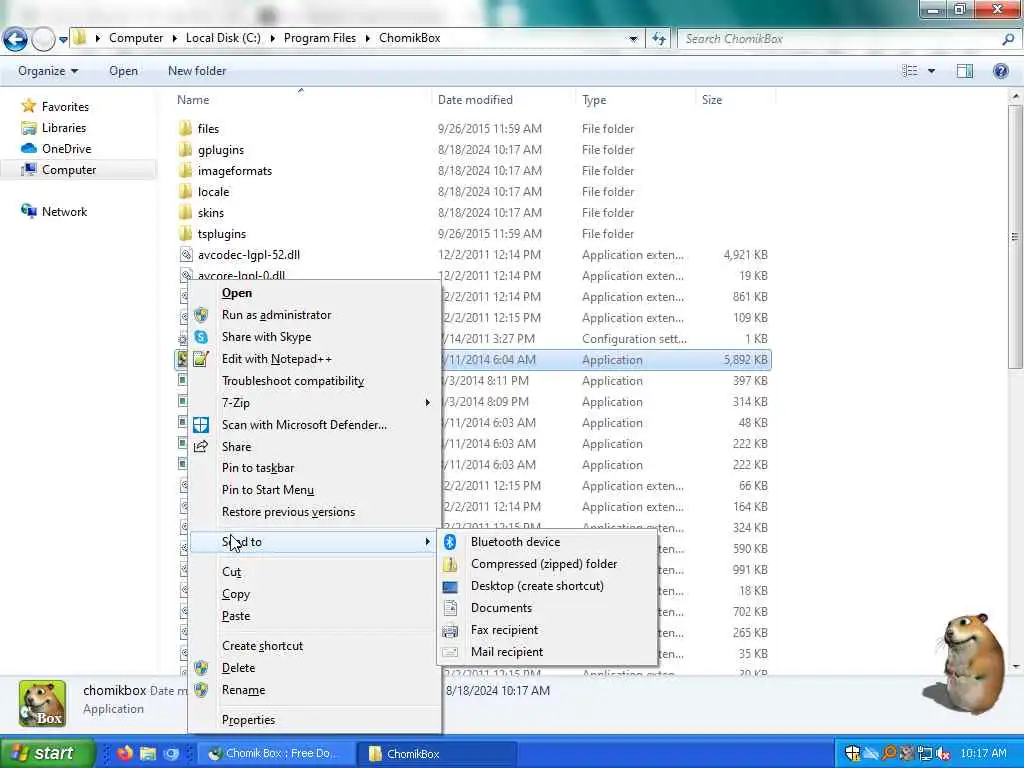Expand the 7-Zip submenu
Viewport: 1024px width, 768px height.
click(314, 402)
